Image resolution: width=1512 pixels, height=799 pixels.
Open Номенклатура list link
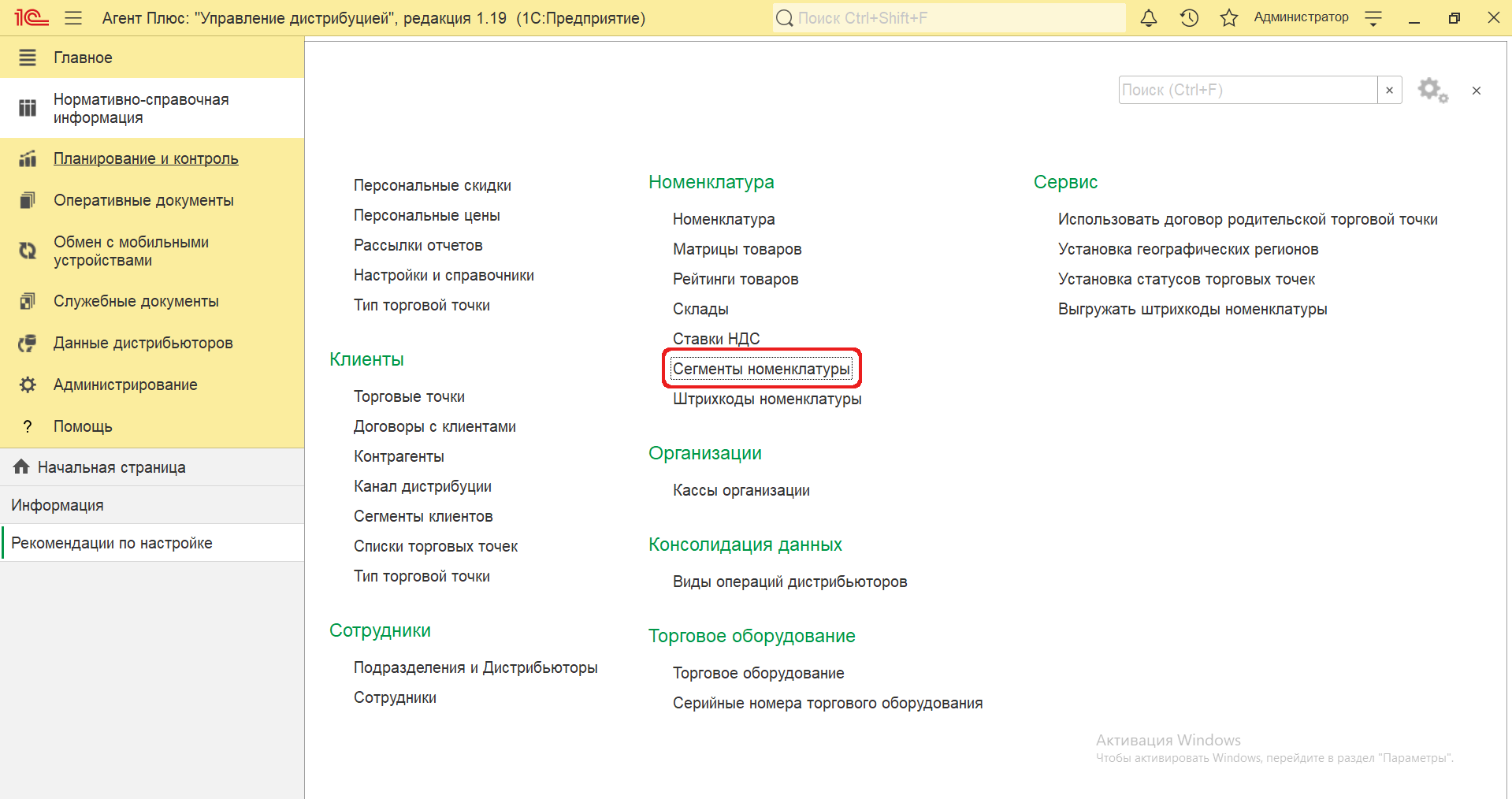tap(724, 219)
